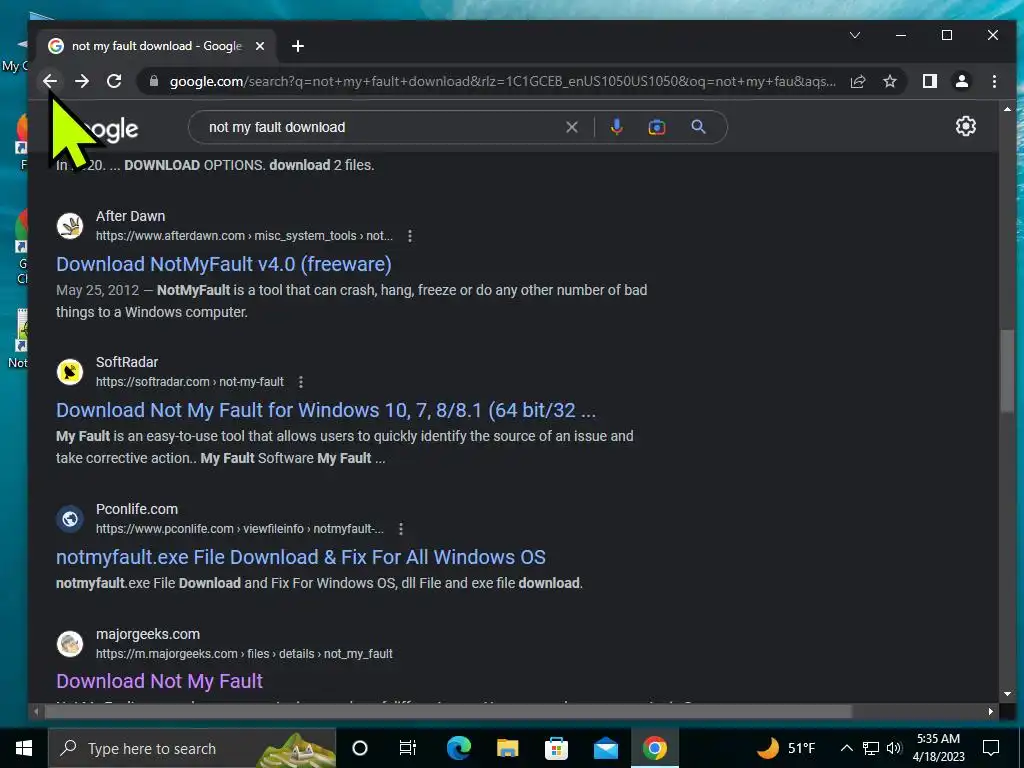Open File Explorer from taskbar

(507, 748)
